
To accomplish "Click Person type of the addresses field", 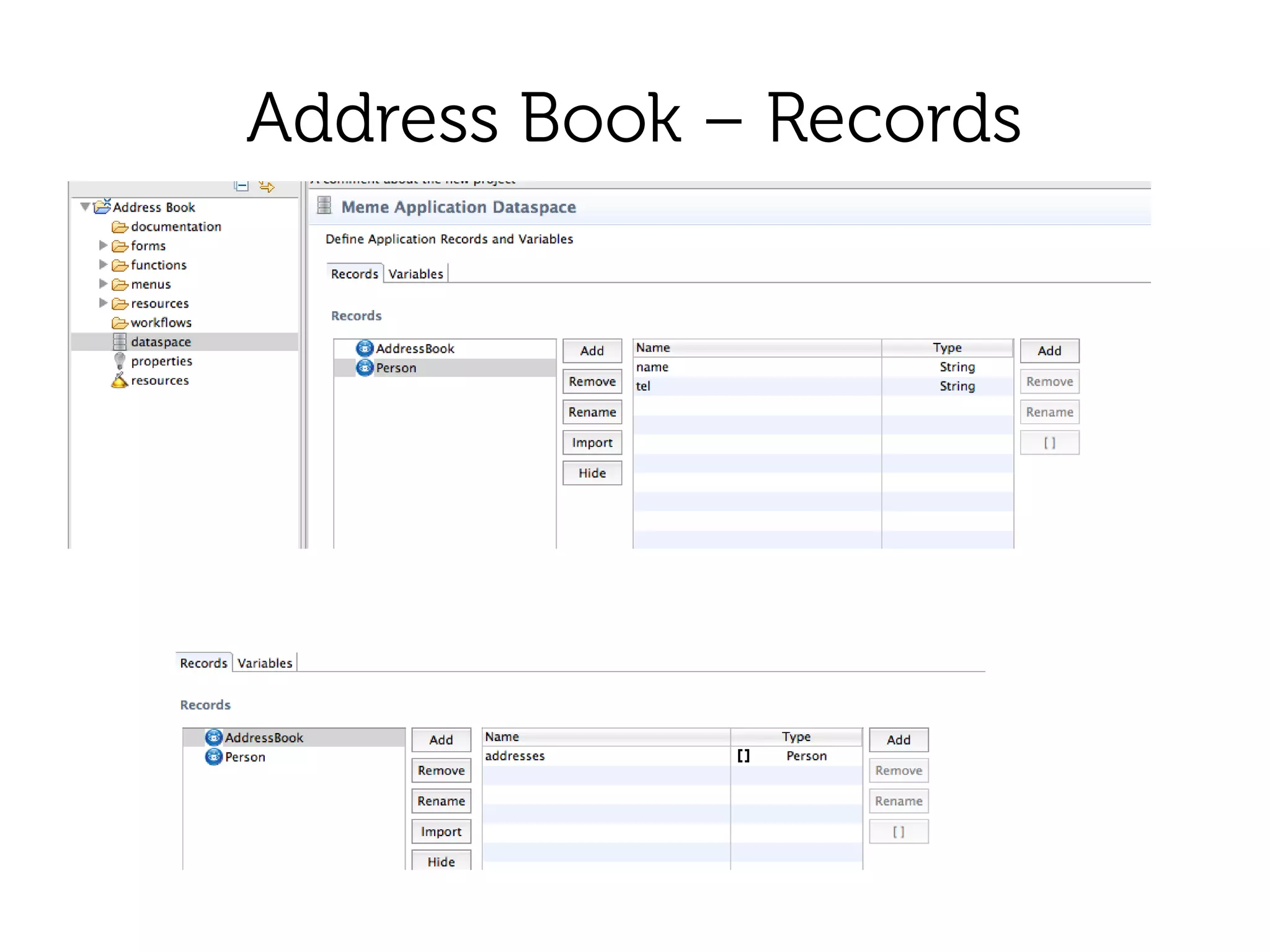I will pos(807,755).
